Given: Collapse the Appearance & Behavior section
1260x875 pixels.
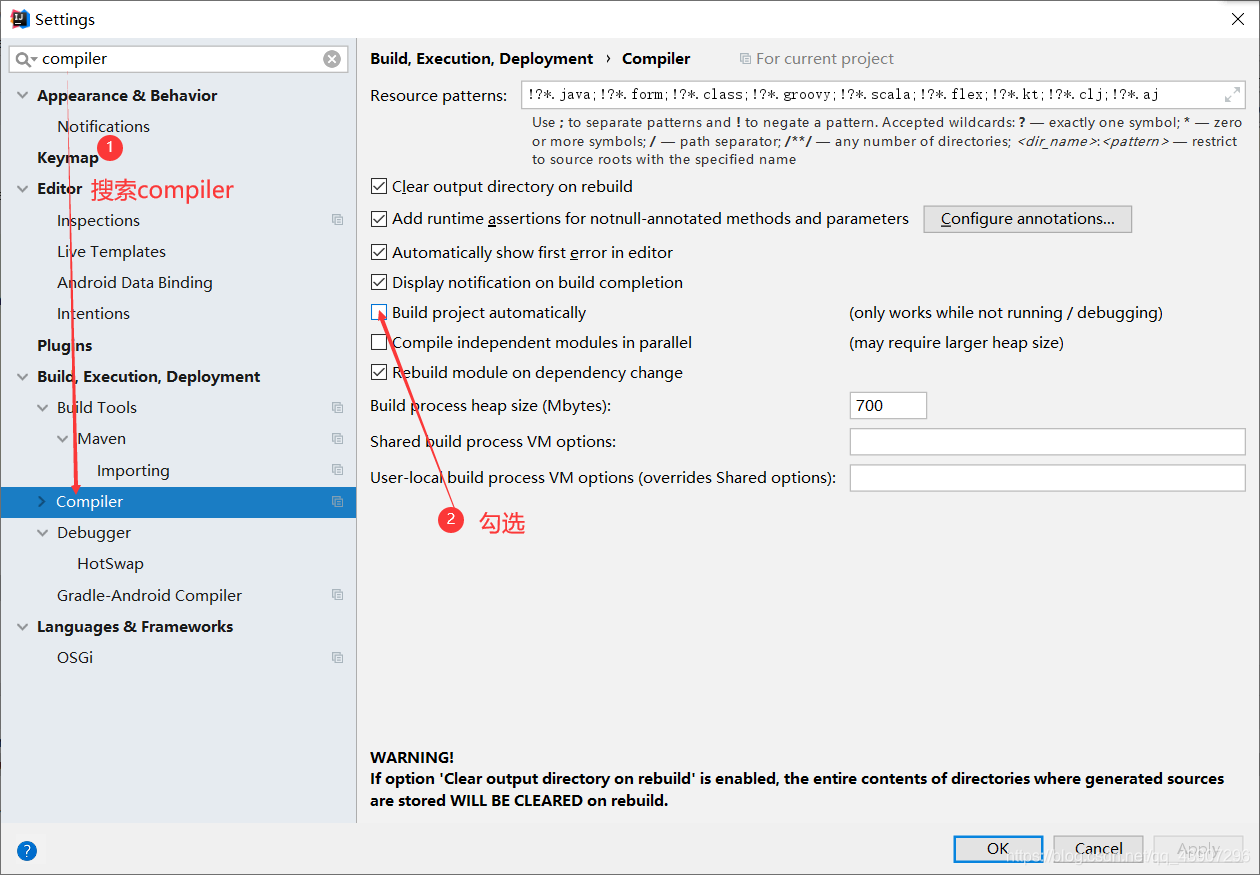Looking at the screenshot, I should pos(22,95).
